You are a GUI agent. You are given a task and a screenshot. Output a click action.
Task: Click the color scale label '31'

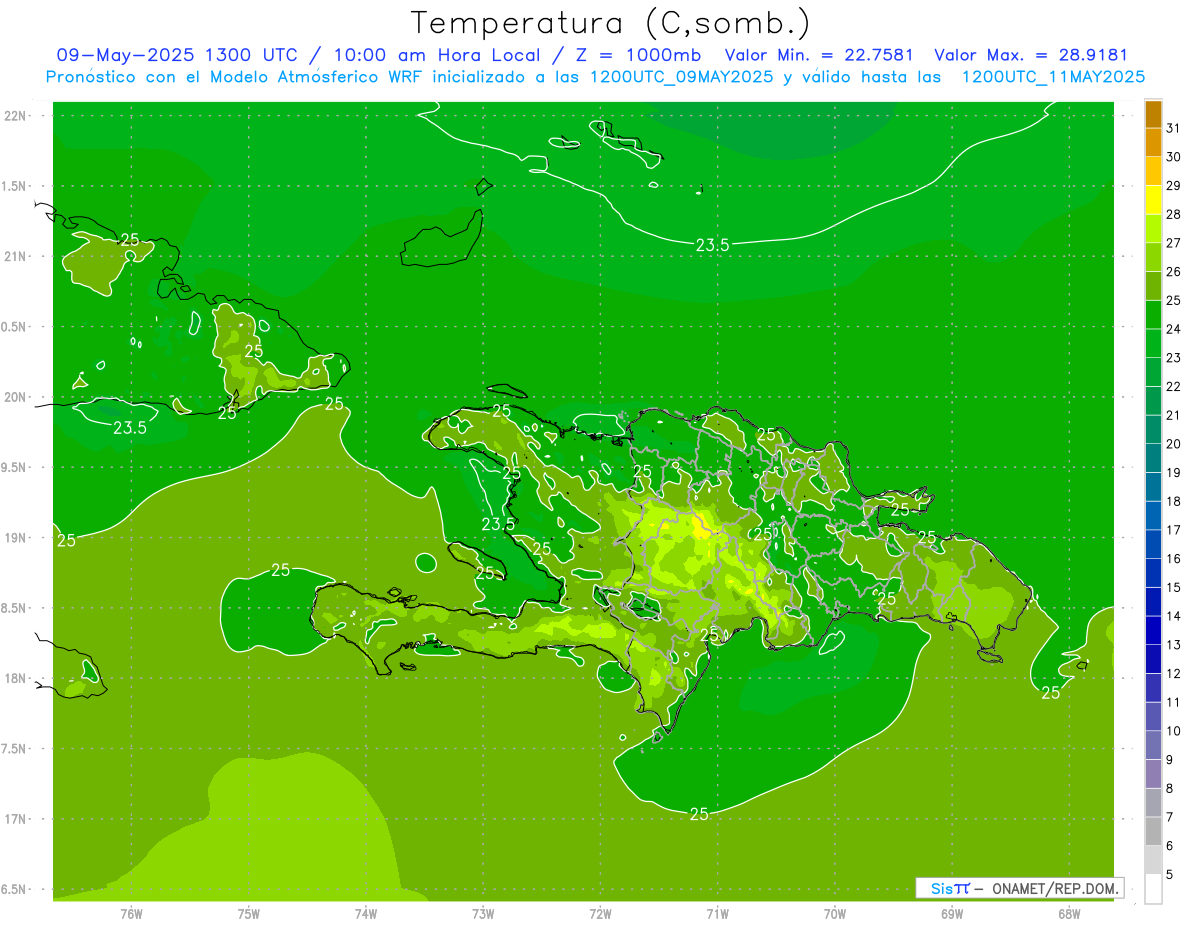click(x=1174, y=128)
